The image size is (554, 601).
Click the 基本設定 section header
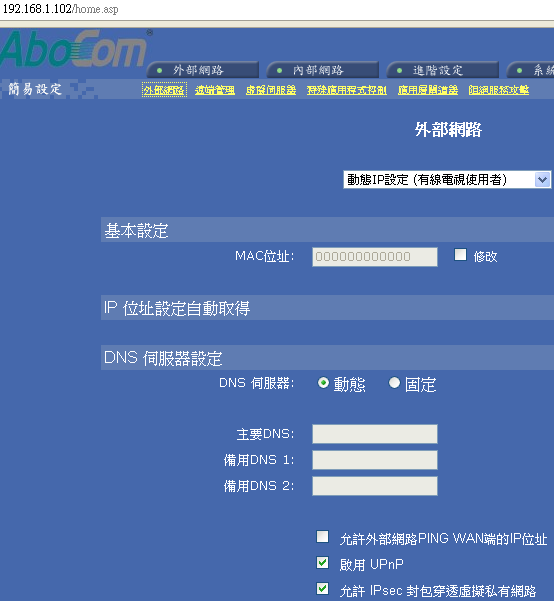pos(327,230)
